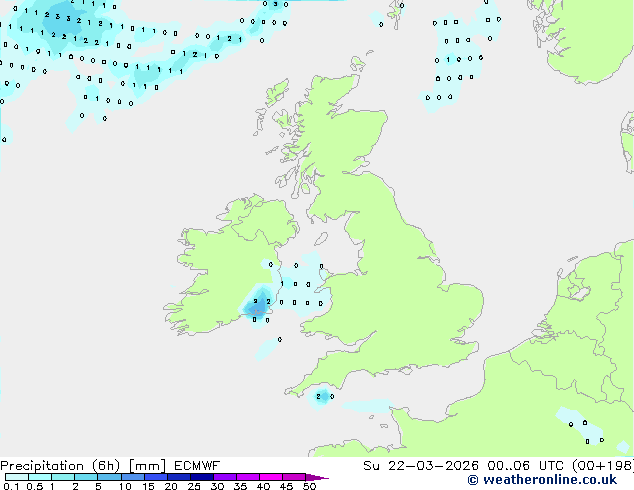Click the above-50 mm legend arrow tip
Image resolution: width=634 pixels, height=490 pixels.
click(x=317, y=477)
